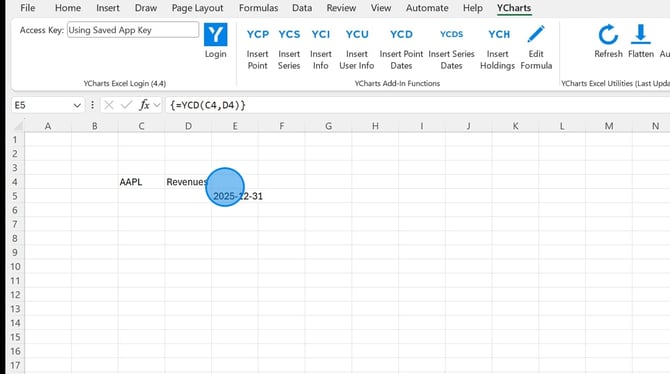Click the formula bar enter checkmark icon
This screenshot has width=670, height=374.
pyautogui.click(x=126, y=105)
